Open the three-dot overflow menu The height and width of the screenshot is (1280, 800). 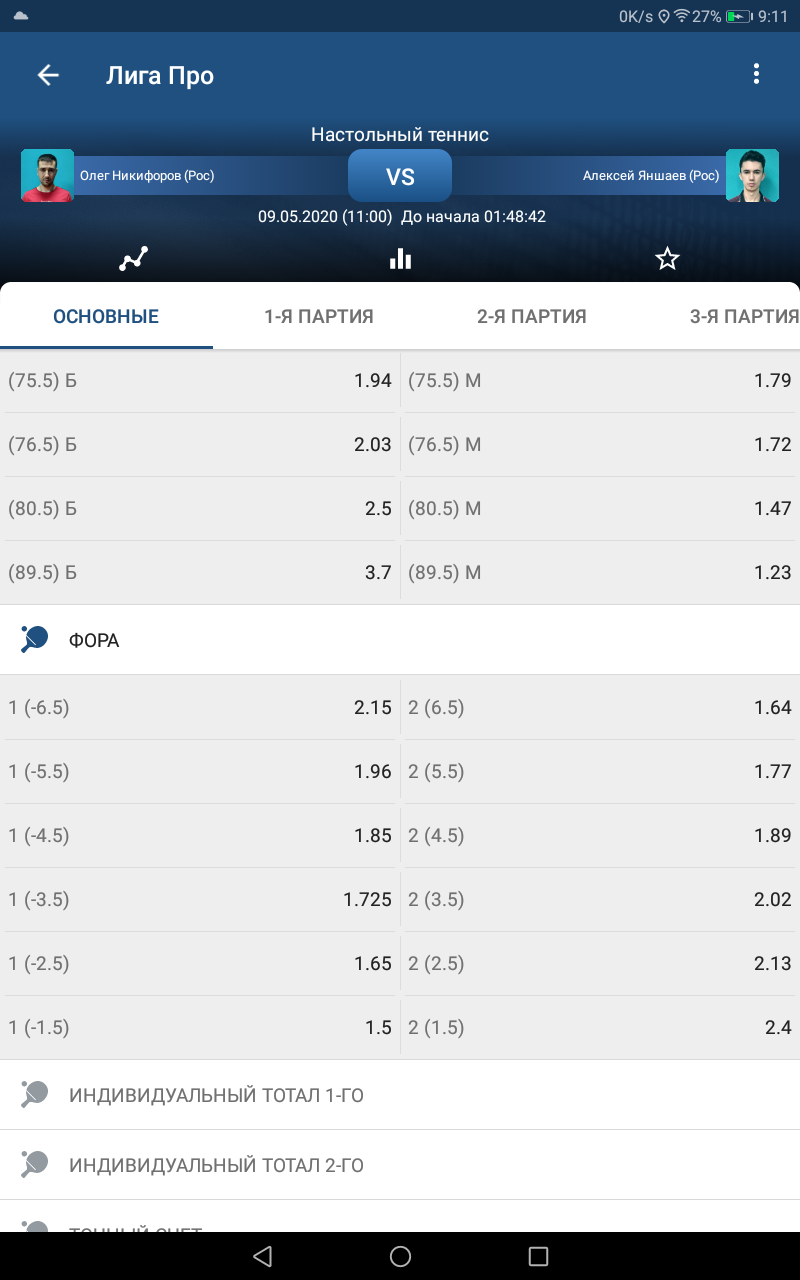[x=756, y=74]
